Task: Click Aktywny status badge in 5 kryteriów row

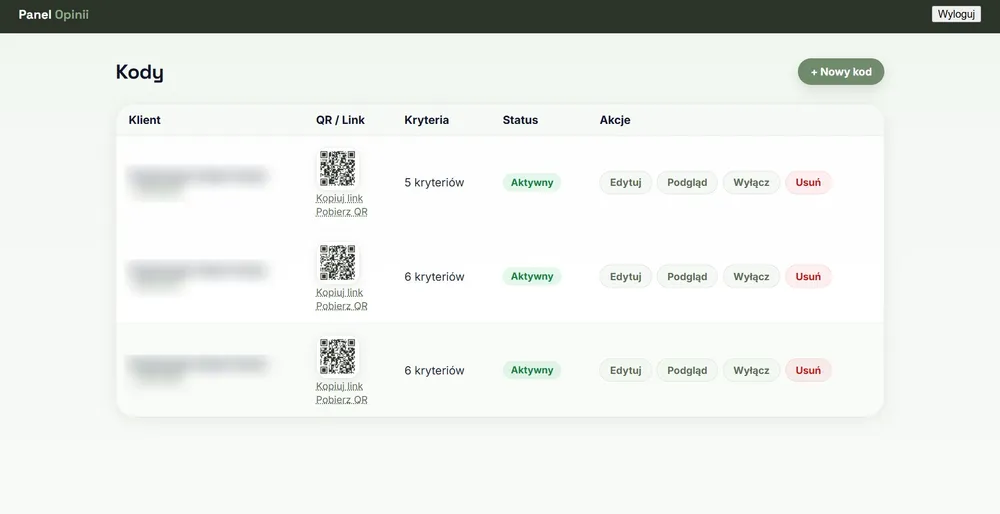Action: (532, 182)
